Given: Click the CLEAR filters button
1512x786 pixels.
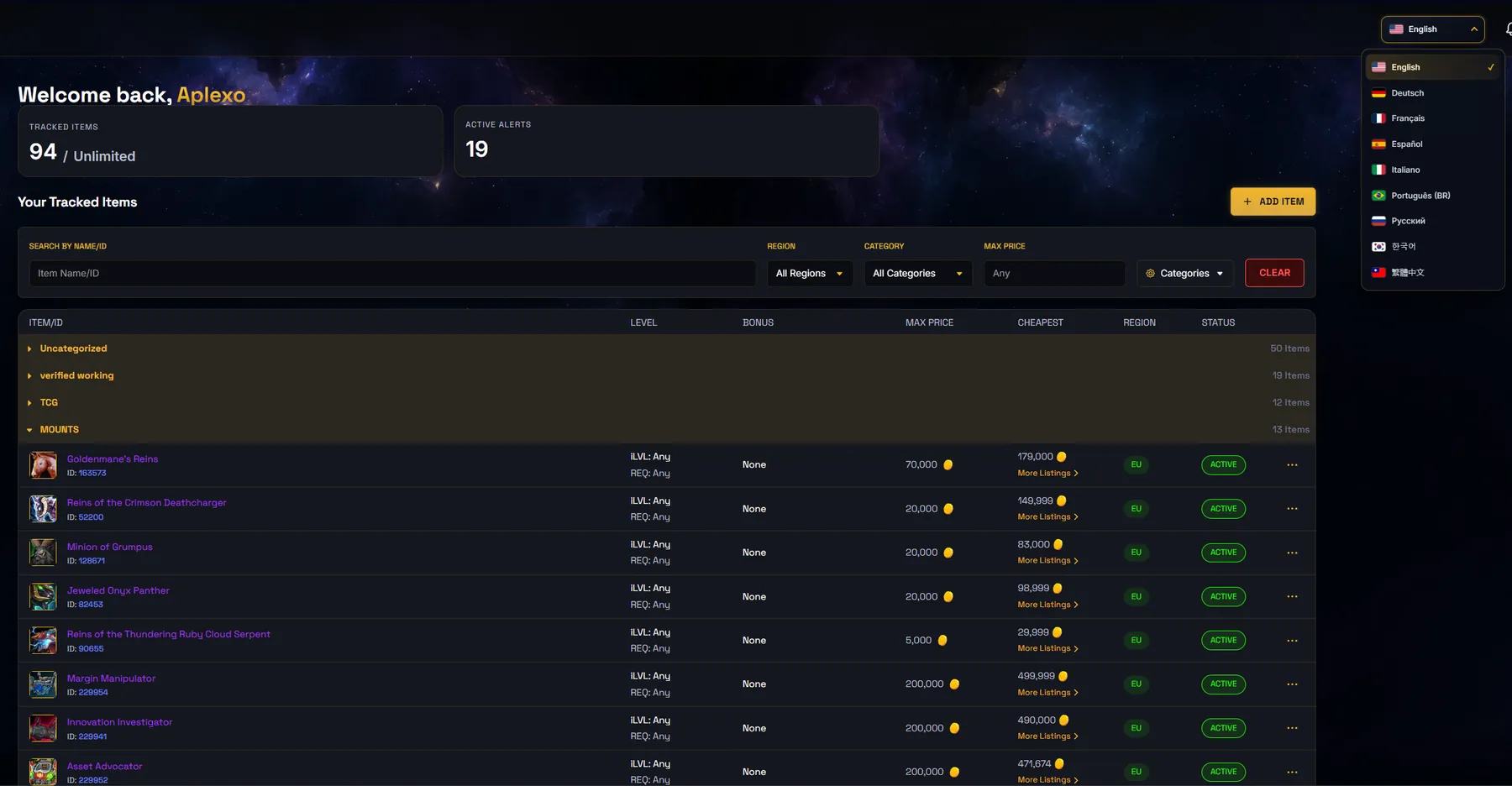Looking at the screenshot, I should pos(1274,273).
